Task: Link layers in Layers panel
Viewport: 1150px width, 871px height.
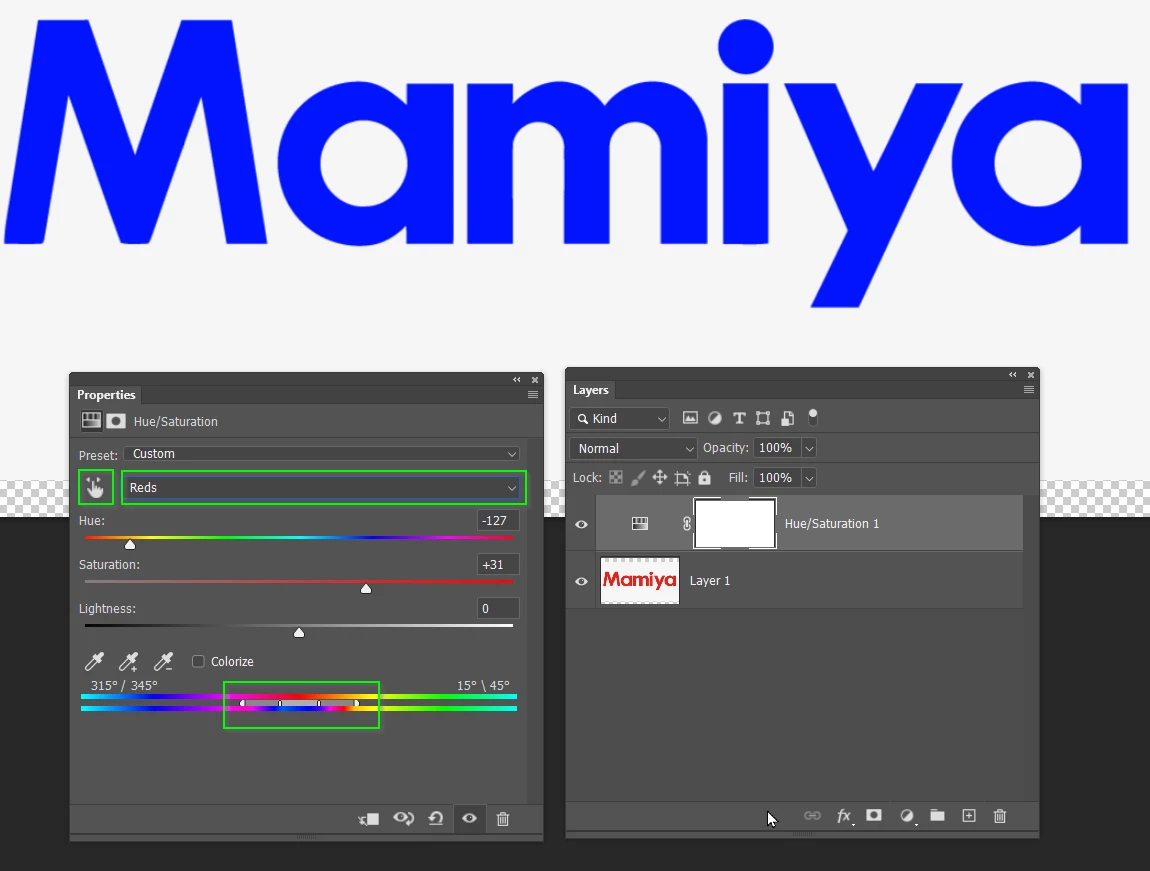Action: (812, 815)
